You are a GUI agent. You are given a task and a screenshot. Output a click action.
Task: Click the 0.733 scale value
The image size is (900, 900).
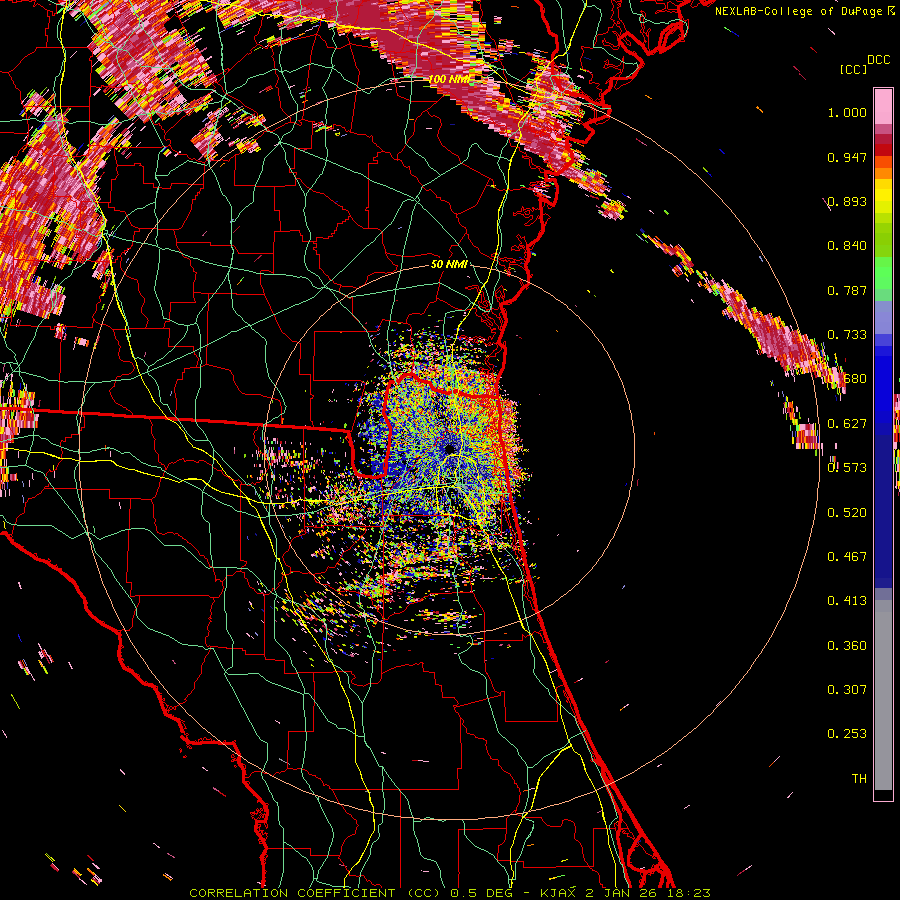[847, 335]
